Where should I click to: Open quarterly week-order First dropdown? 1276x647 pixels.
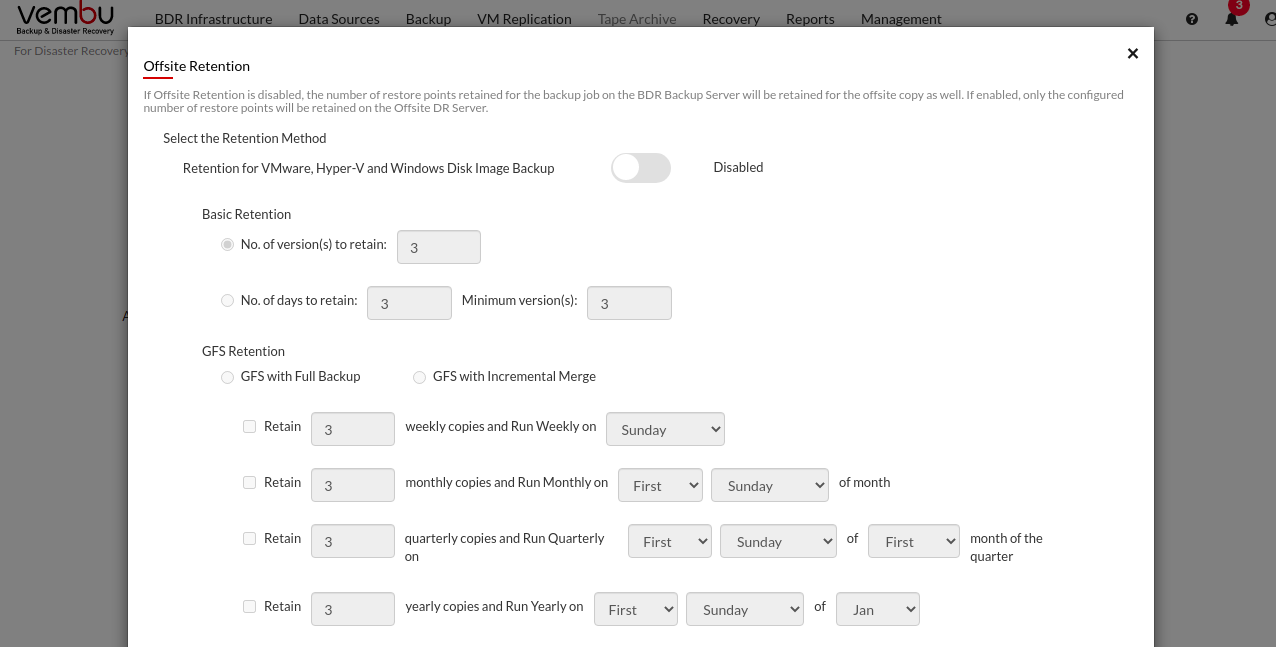[x=670, y=541]
